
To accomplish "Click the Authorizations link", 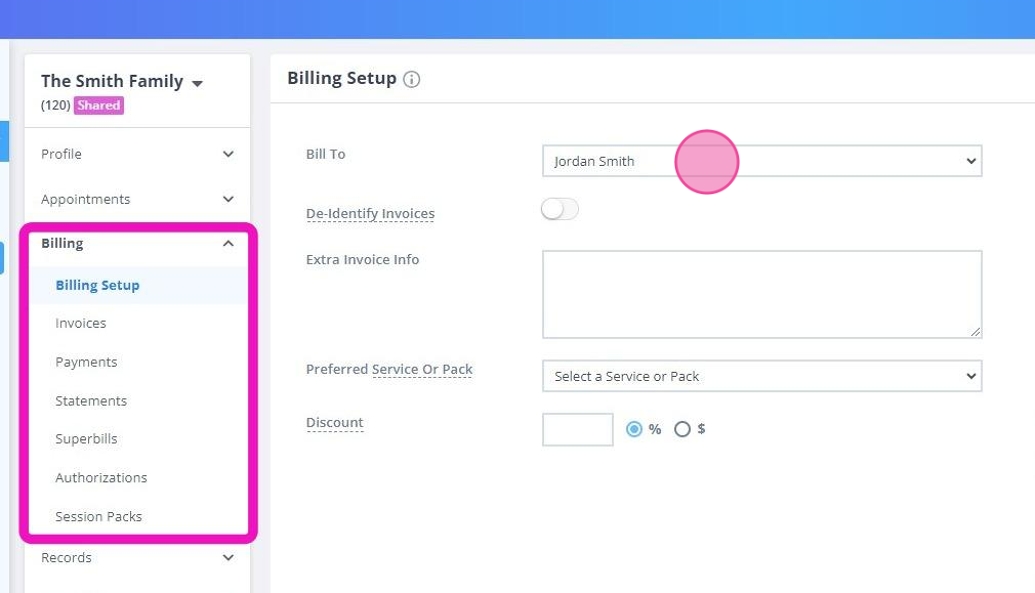I will pos(101,478).
